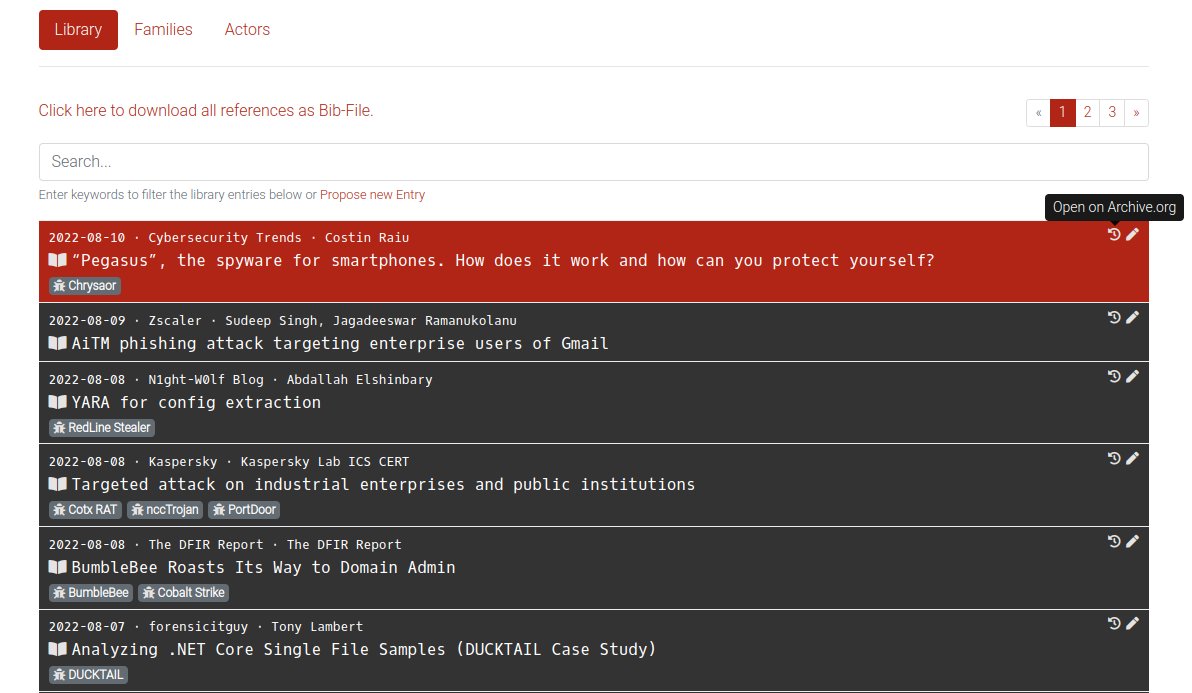
Task: Edit the YARA for config extraction entry
Action: [1132, 376]
